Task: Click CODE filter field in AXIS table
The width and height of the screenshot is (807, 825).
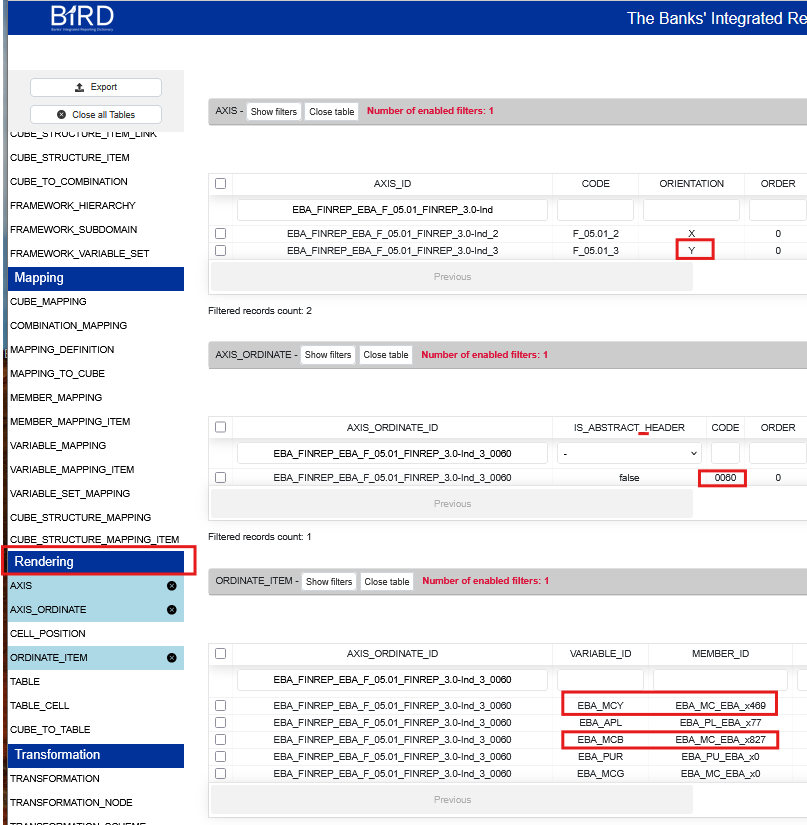Action: (596, 210)
